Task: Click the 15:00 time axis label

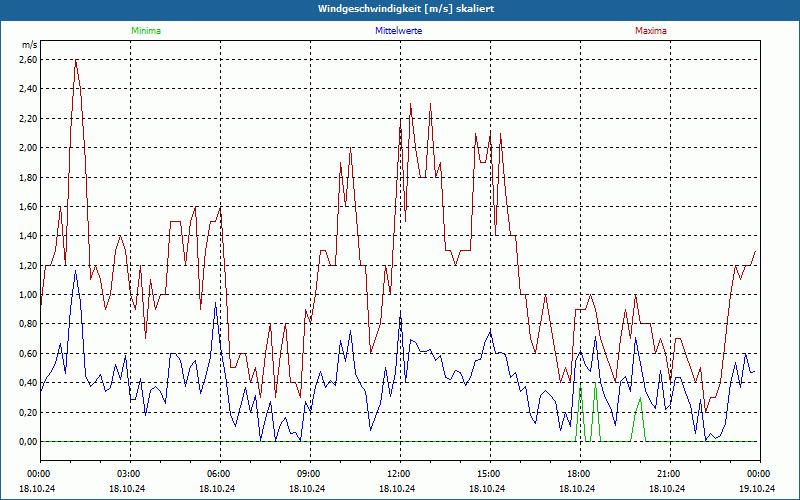Action: point(490,474)
